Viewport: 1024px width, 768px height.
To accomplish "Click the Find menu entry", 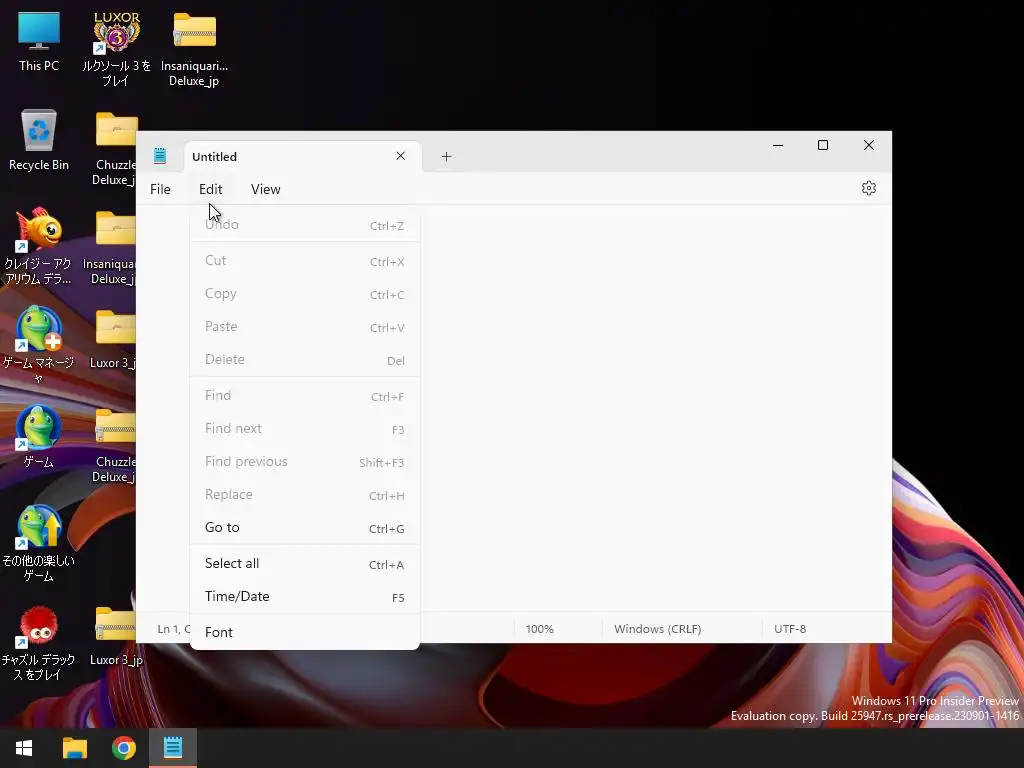I will click(304, 396).
